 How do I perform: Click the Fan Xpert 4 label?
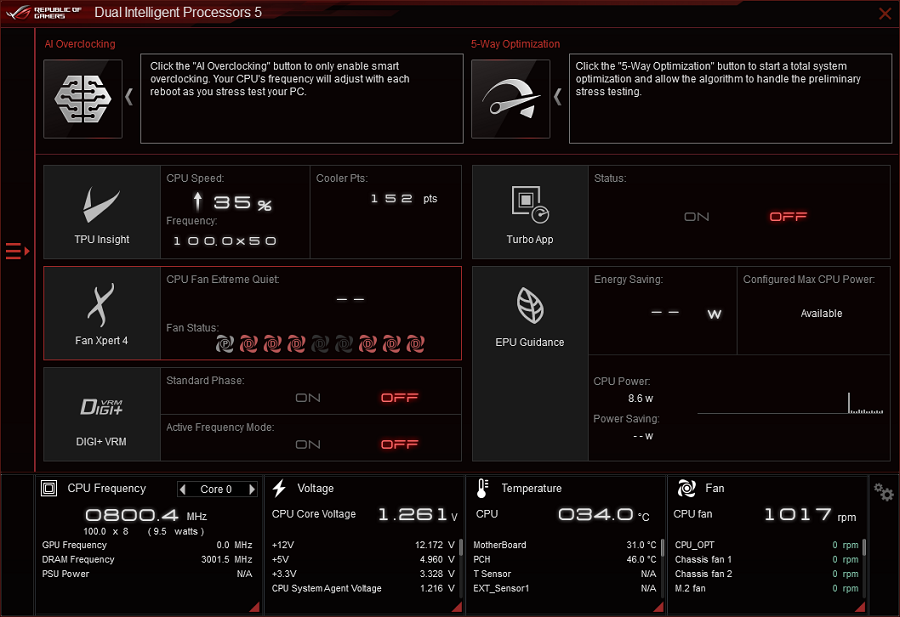(102, 340)
